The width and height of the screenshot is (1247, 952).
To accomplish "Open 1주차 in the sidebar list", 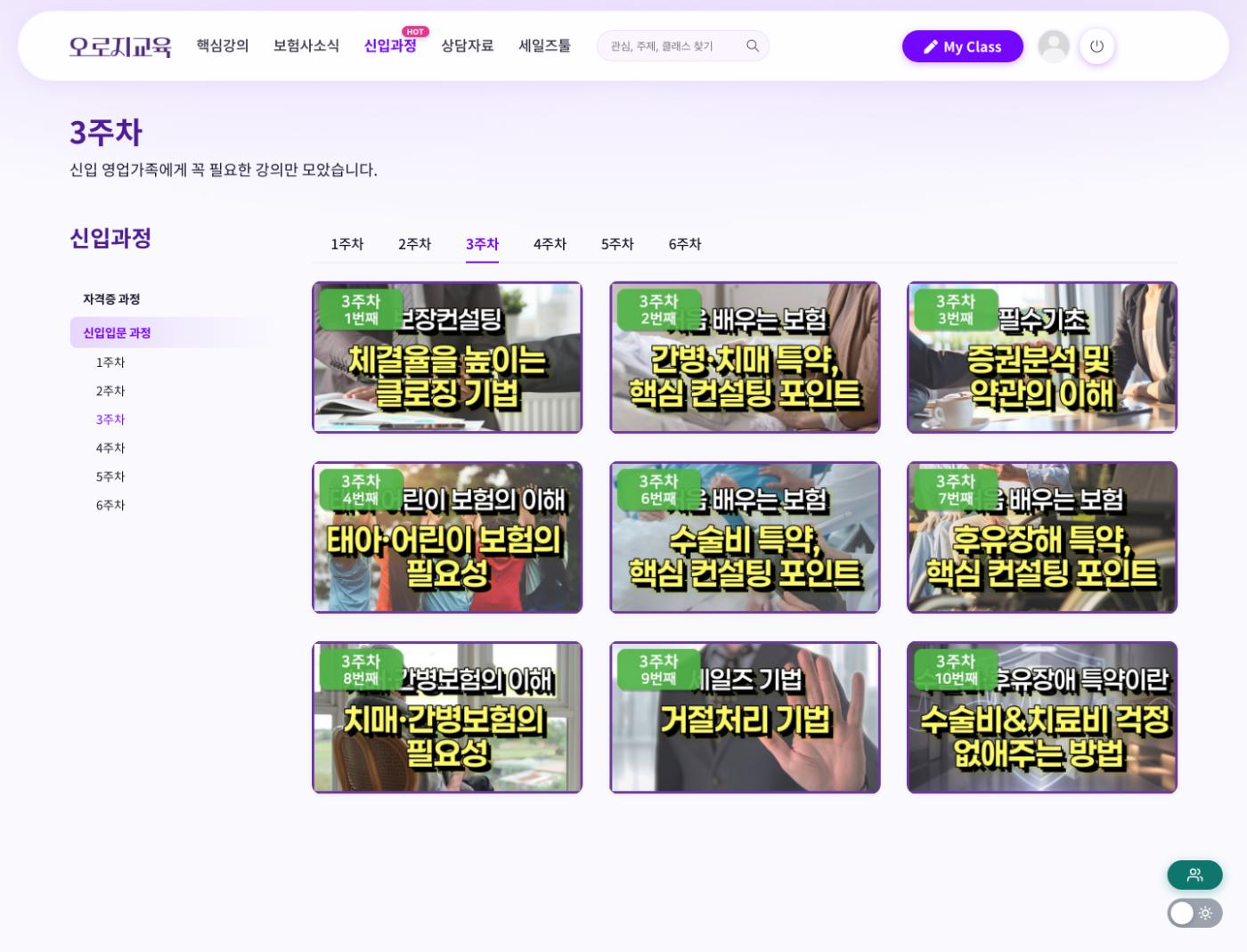I will [110, 362].
